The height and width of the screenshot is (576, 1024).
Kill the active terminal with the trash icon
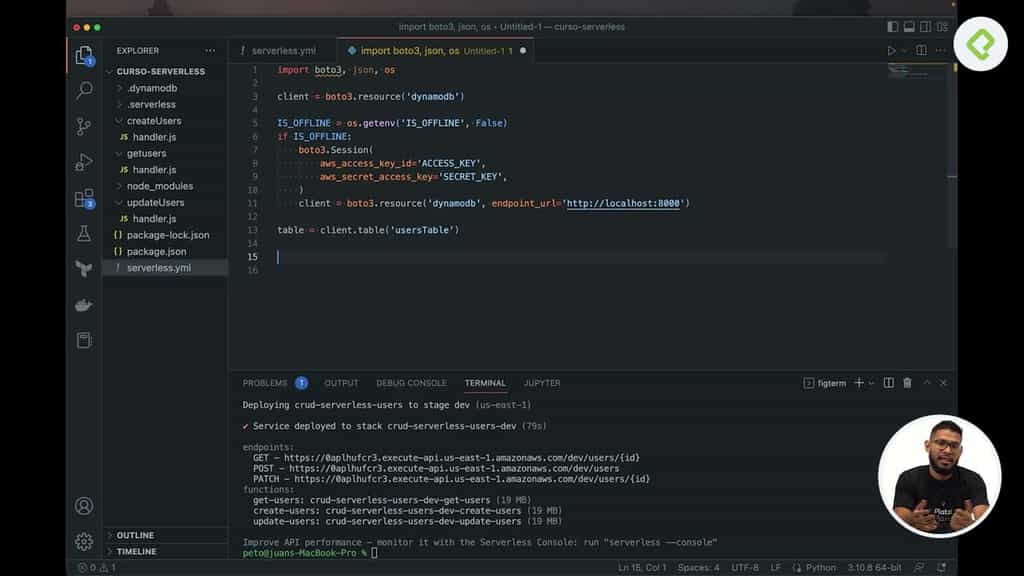906,382
